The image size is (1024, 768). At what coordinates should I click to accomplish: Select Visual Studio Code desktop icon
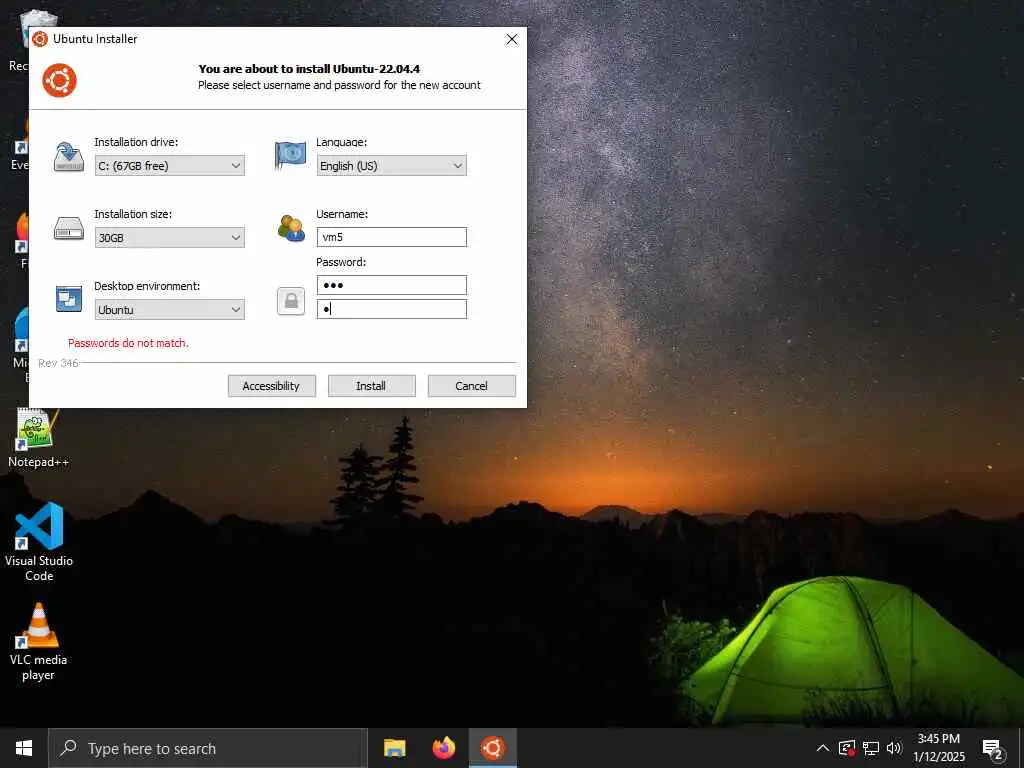click(x=39, y=541)
